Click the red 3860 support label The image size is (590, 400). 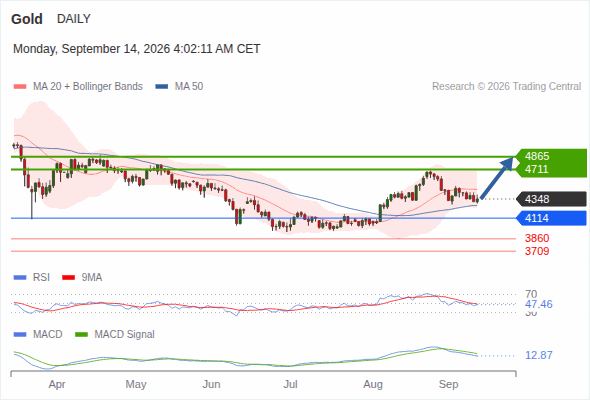point(537,238)
